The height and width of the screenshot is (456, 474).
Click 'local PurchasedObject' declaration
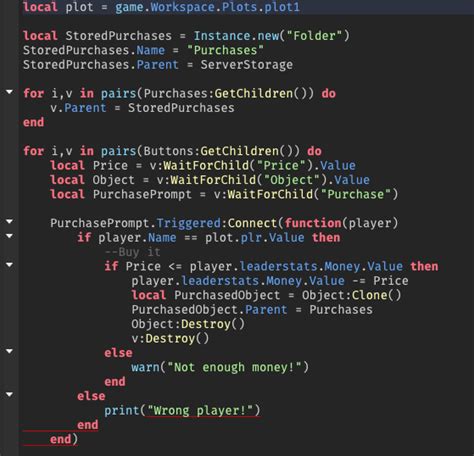tap(206, 295)
